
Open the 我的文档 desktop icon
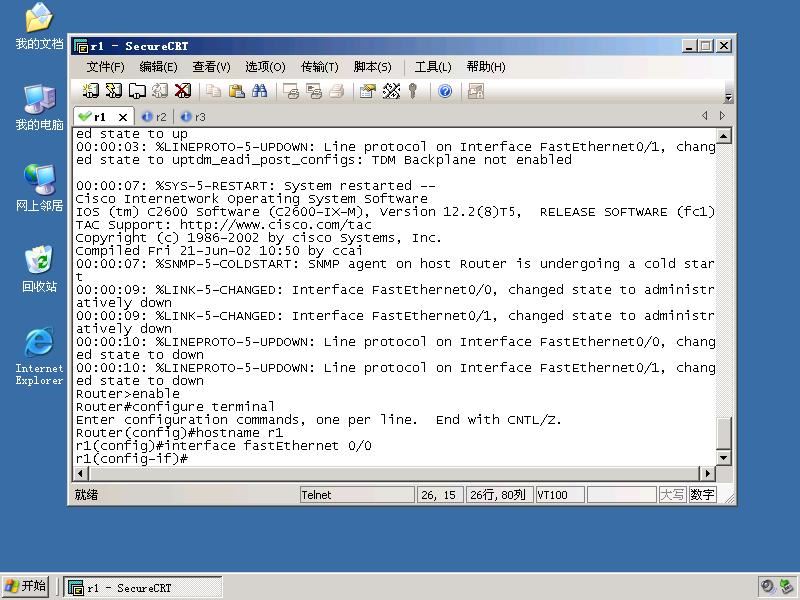click(39, 27)
